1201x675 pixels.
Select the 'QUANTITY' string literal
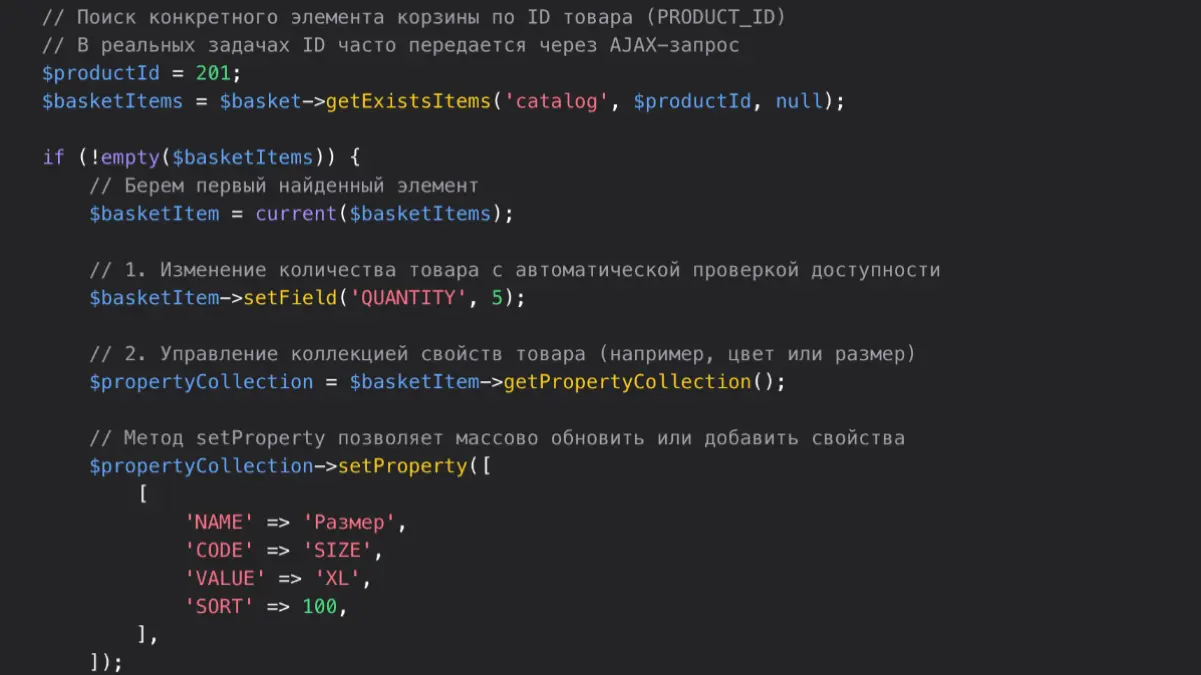(408, 298)
